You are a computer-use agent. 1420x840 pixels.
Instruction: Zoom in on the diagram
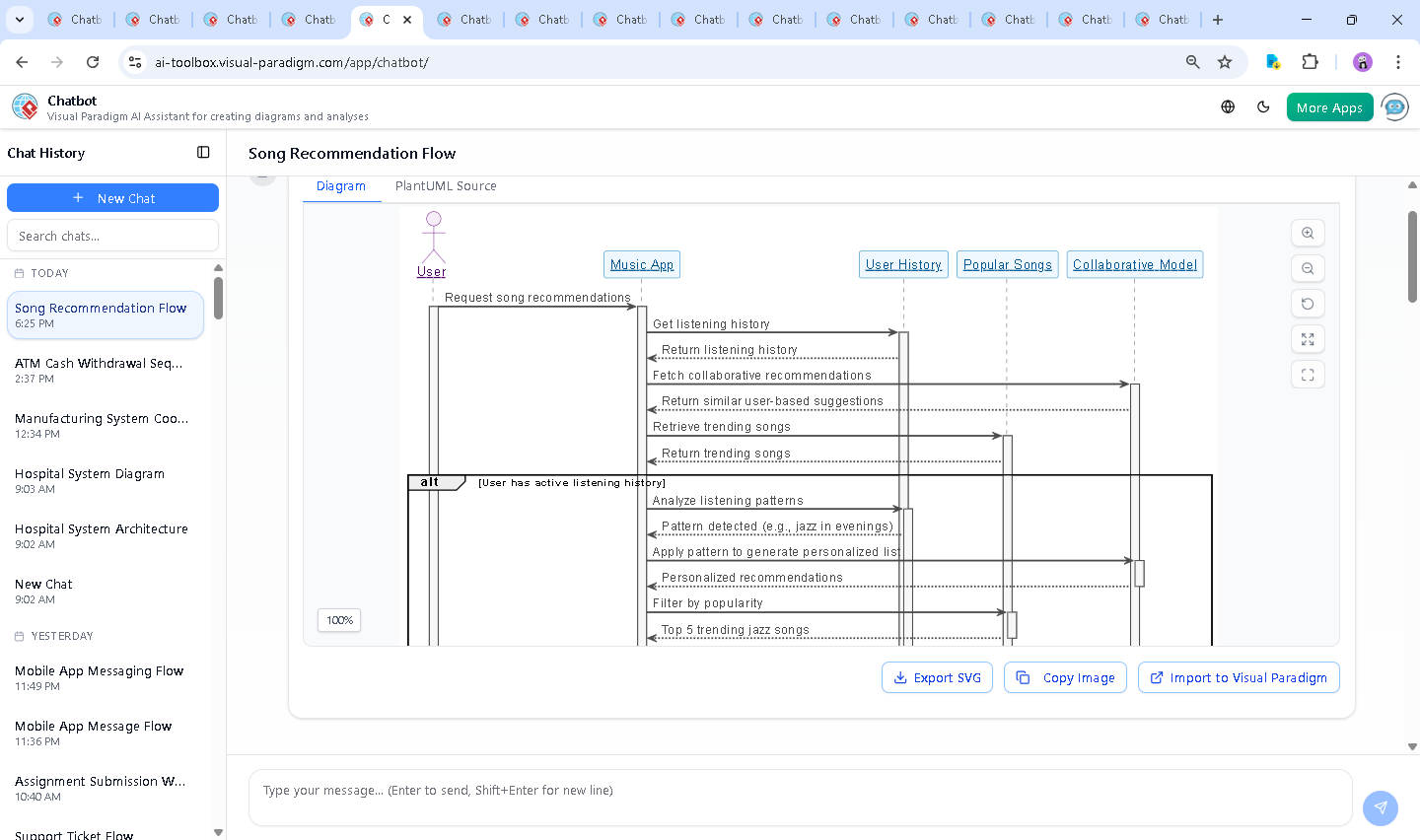[x=1307, y=233]
